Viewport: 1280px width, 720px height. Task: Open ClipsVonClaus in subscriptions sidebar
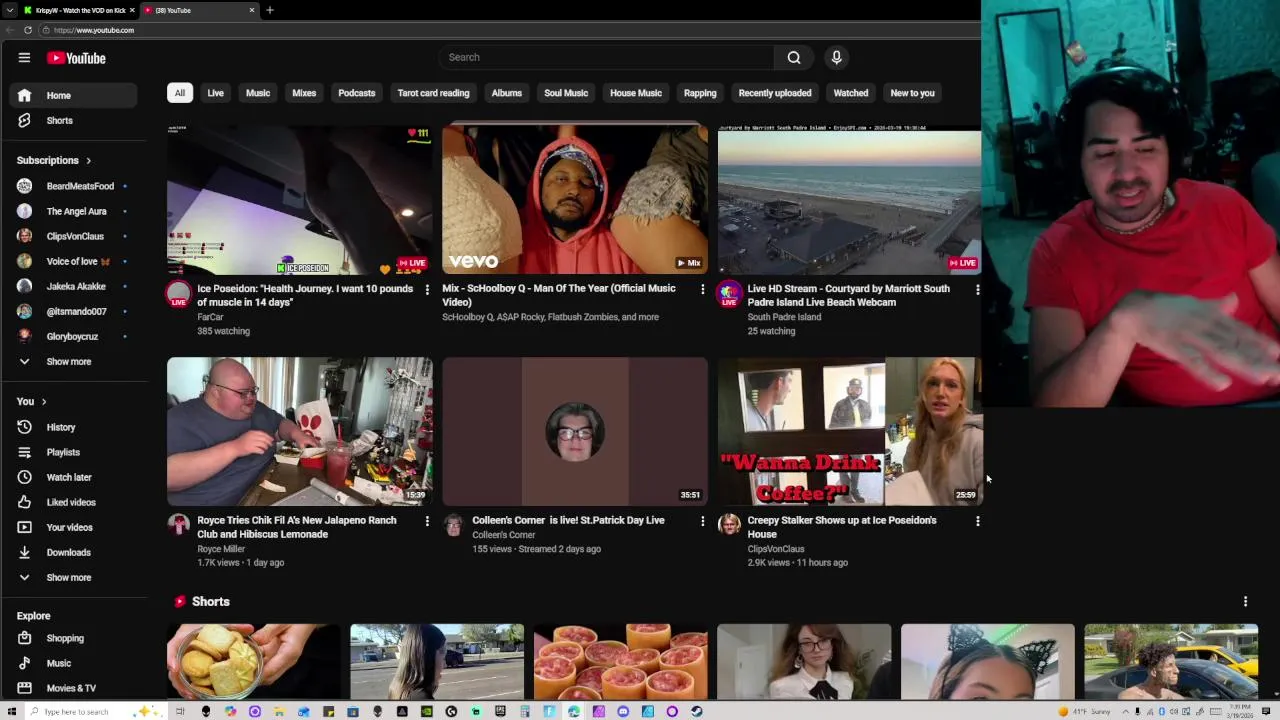tap(72, 236)
